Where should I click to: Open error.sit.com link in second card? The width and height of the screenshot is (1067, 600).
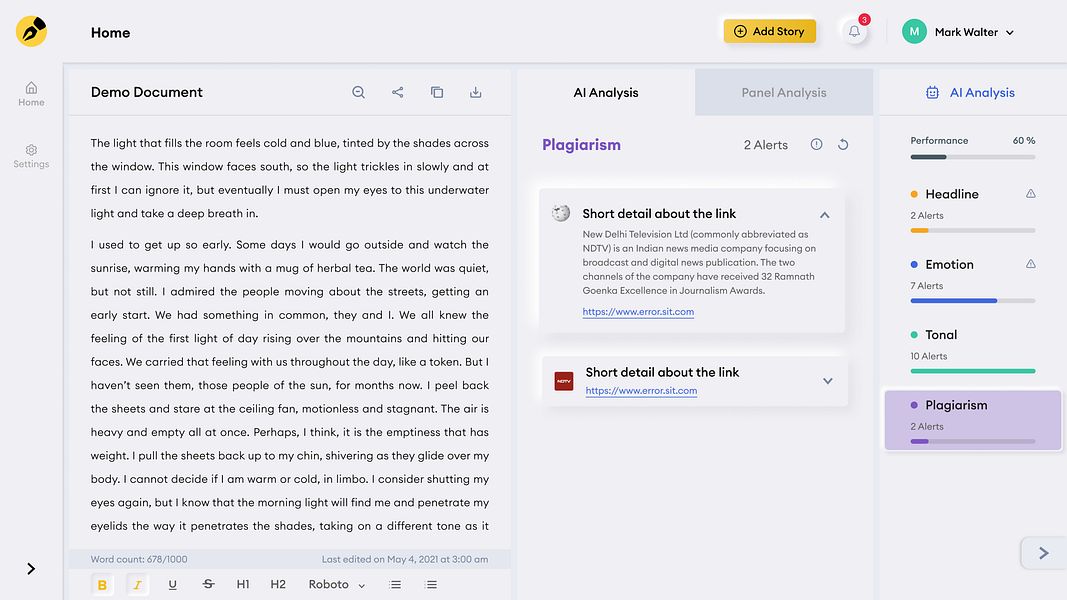tap(641, 390)
